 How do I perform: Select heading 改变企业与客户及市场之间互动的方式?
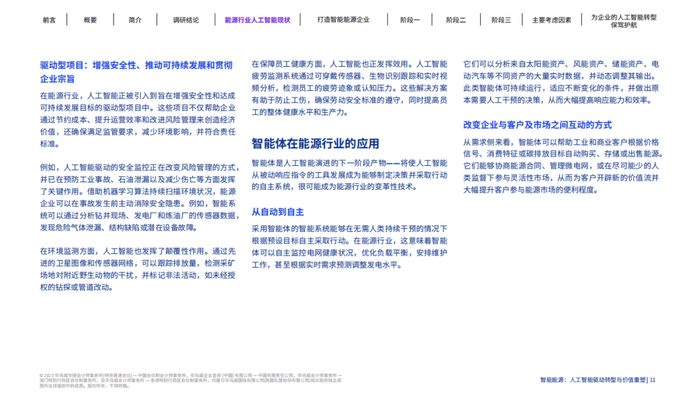click(x=537, y=125)
